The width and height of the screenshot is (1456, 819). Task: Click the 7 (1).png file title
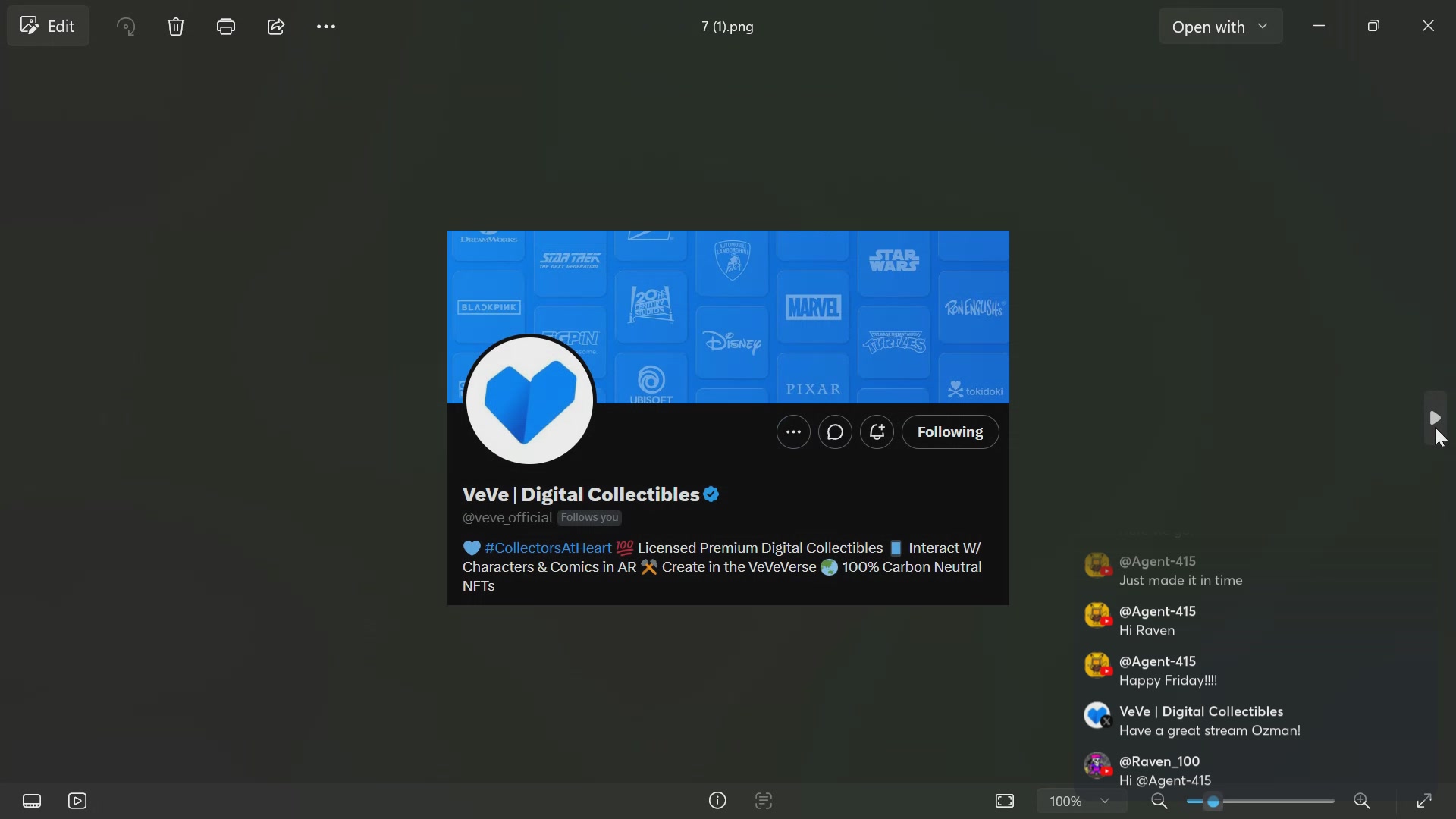(x=727, y=27)
